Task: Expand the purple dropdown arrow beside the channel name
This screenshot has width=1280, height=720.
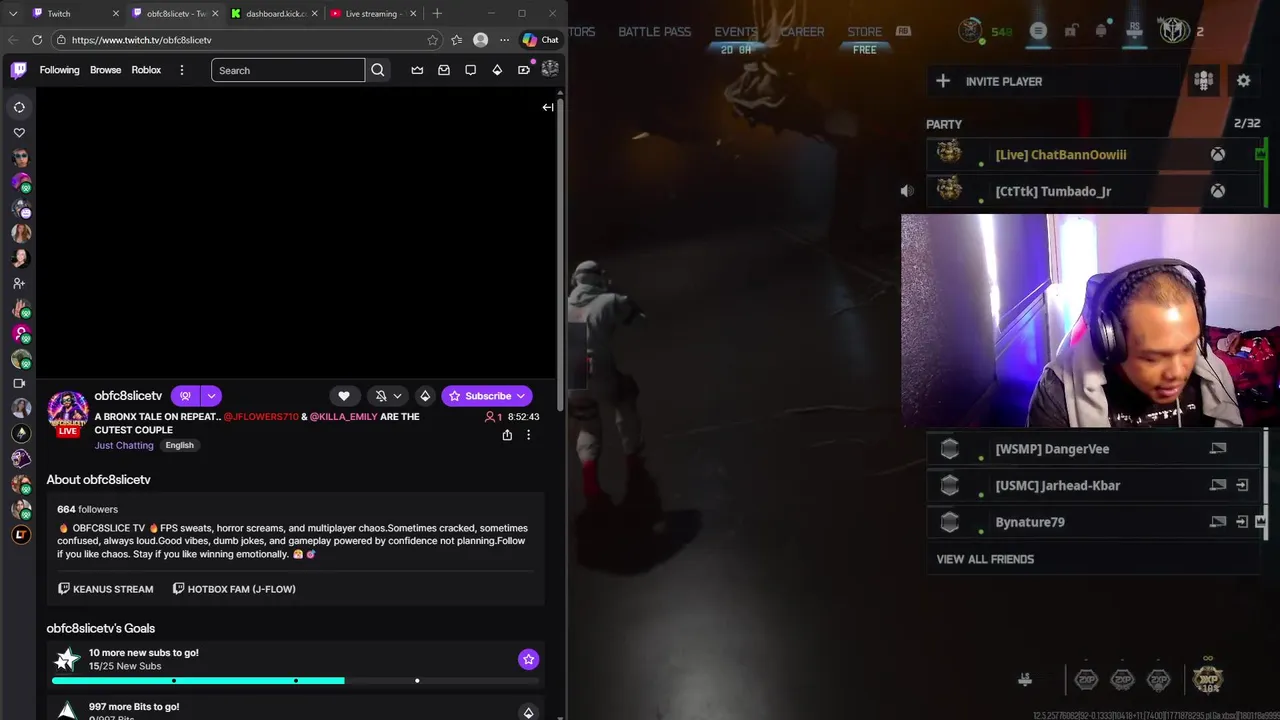Action: tap(211, 396)
